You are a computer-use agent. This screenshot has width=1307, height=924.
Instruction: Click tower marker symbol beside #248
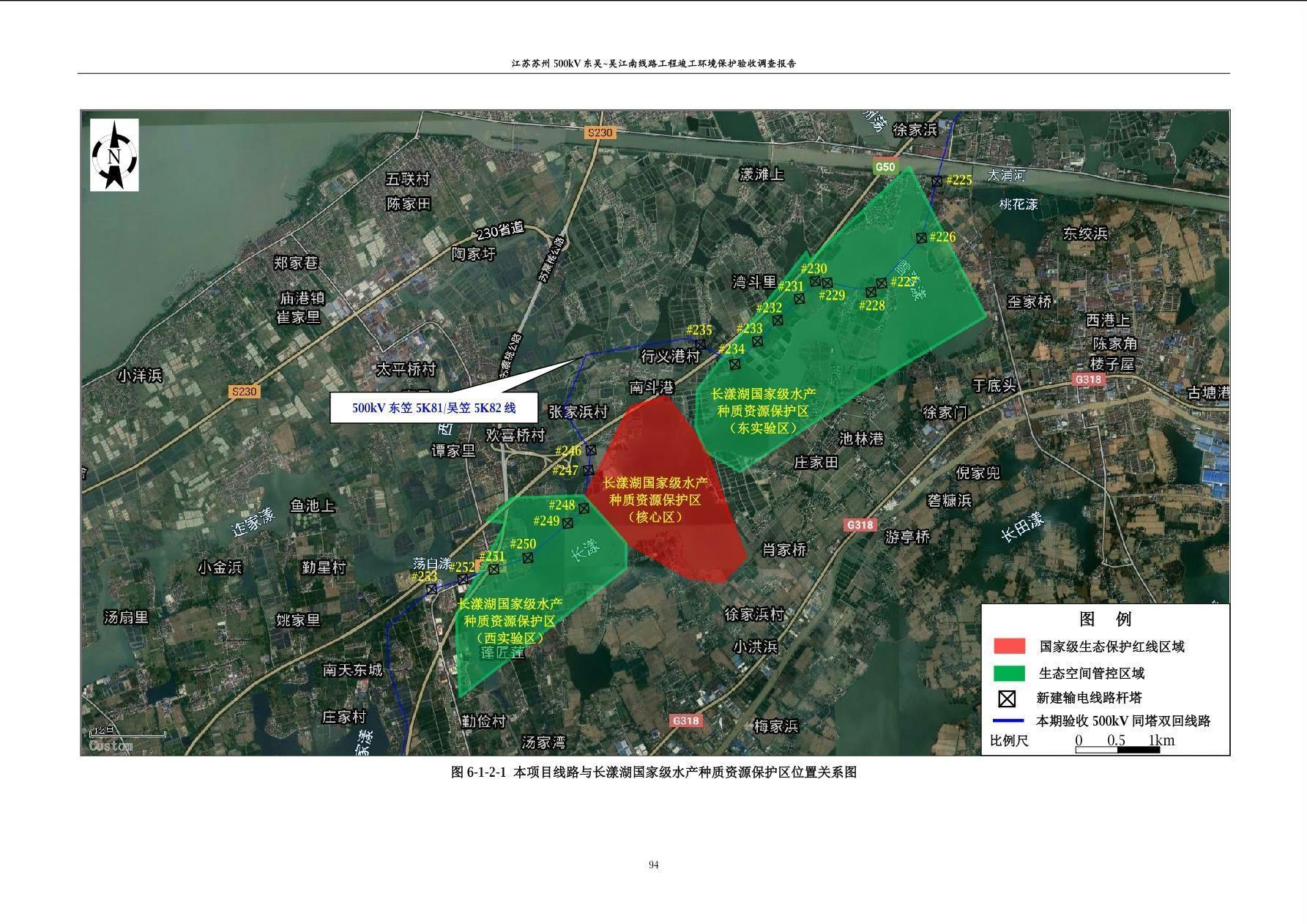coord(584,508)
